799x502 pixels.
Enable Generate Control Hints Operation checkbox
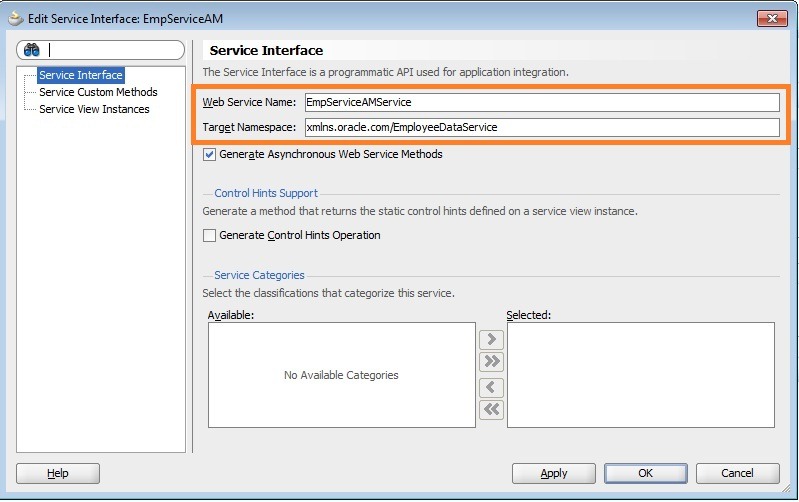pos(210,236)
